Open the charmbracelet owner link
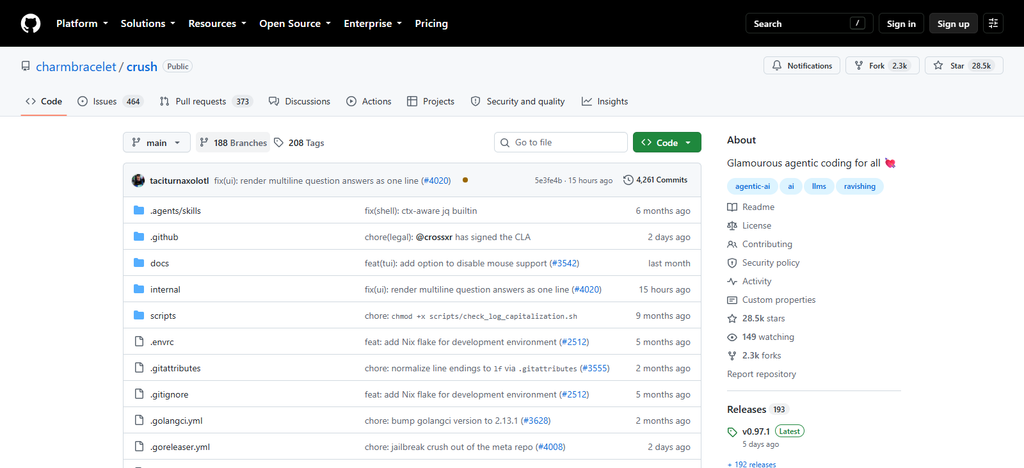The width and height of the screenshot is (1024, 468). 76,67
